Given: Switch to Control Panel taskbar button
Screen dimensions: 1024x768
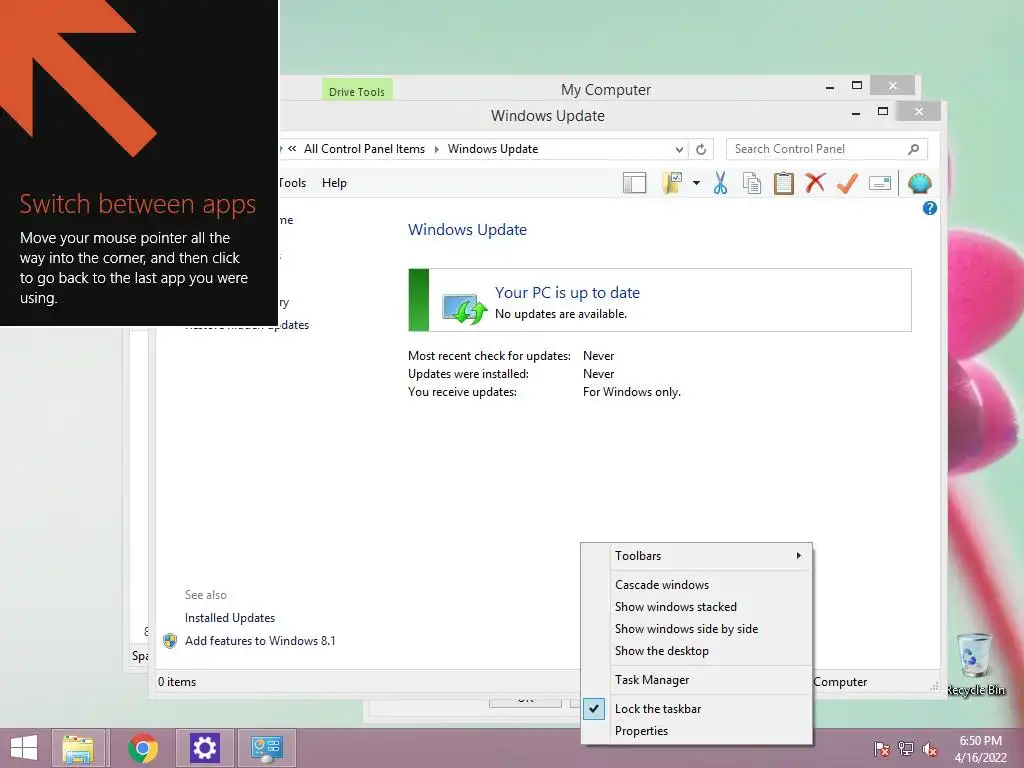Looking at the screenshot, I should 266,748.
